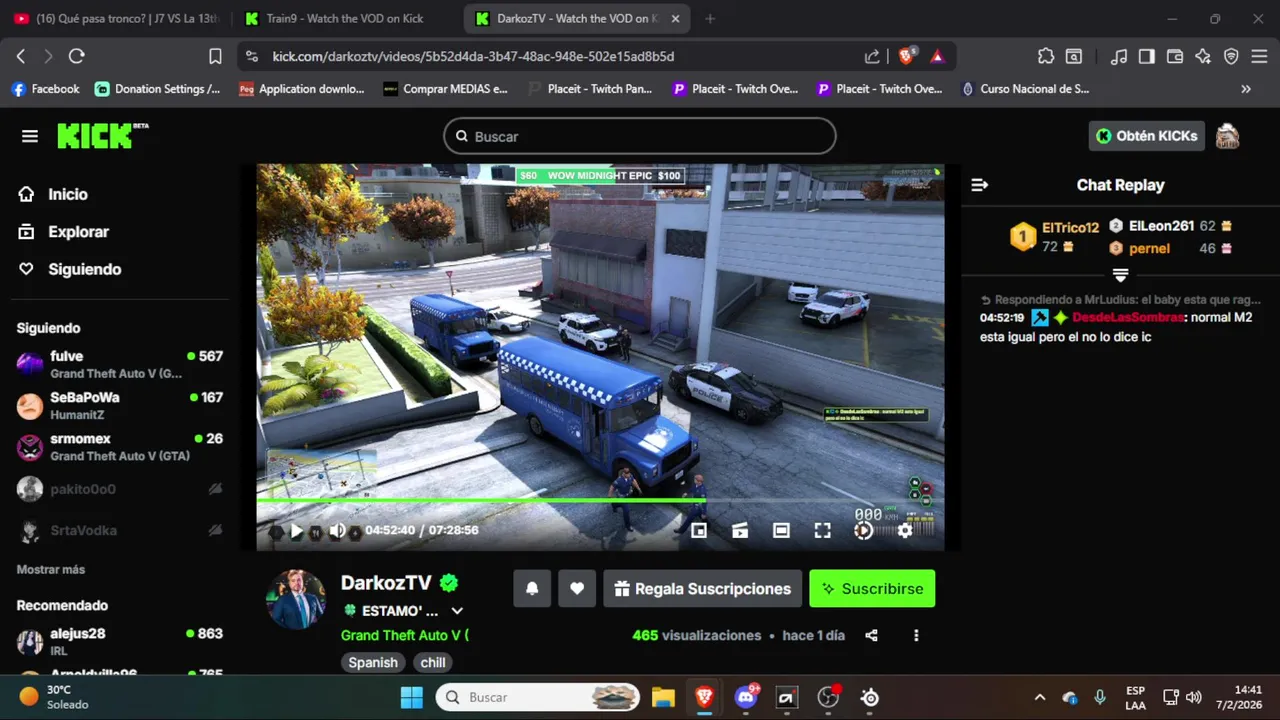This screenshot has height=720, width=1280.
Task: Open Brave Shields lion icon
Action: [x=907, y=57]
